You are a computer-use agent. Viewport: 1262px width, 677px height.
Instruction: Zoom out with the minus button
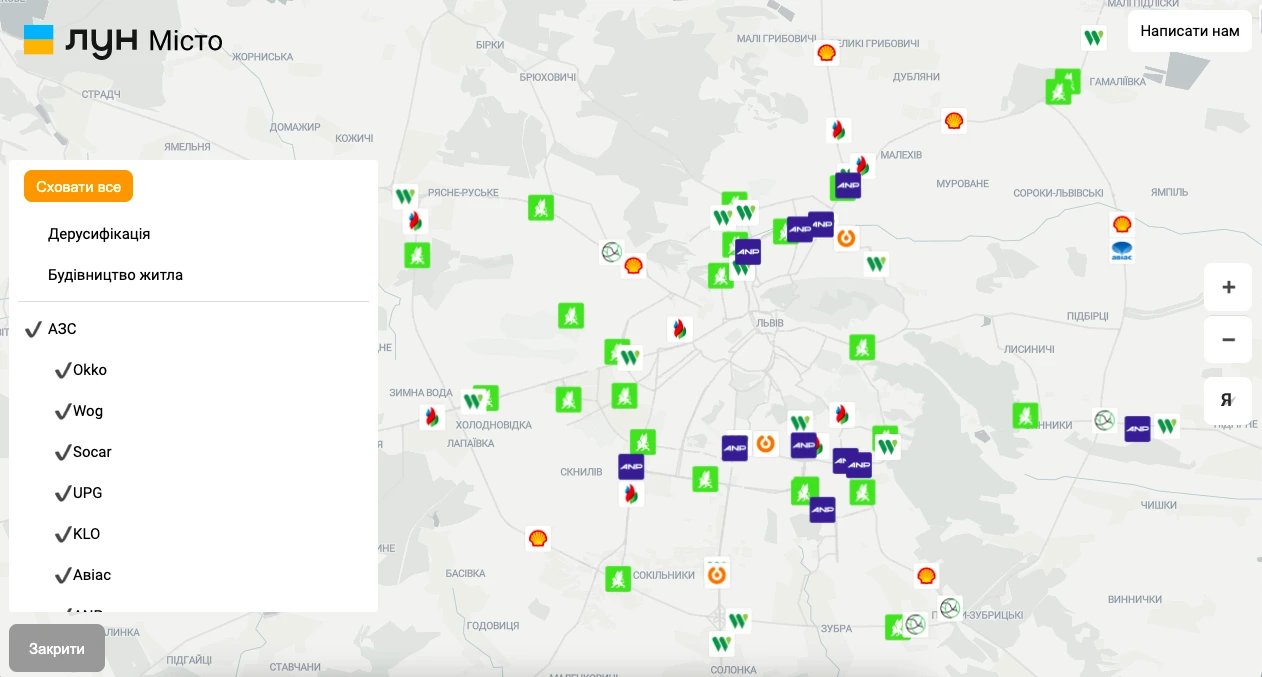(1228, 340)
